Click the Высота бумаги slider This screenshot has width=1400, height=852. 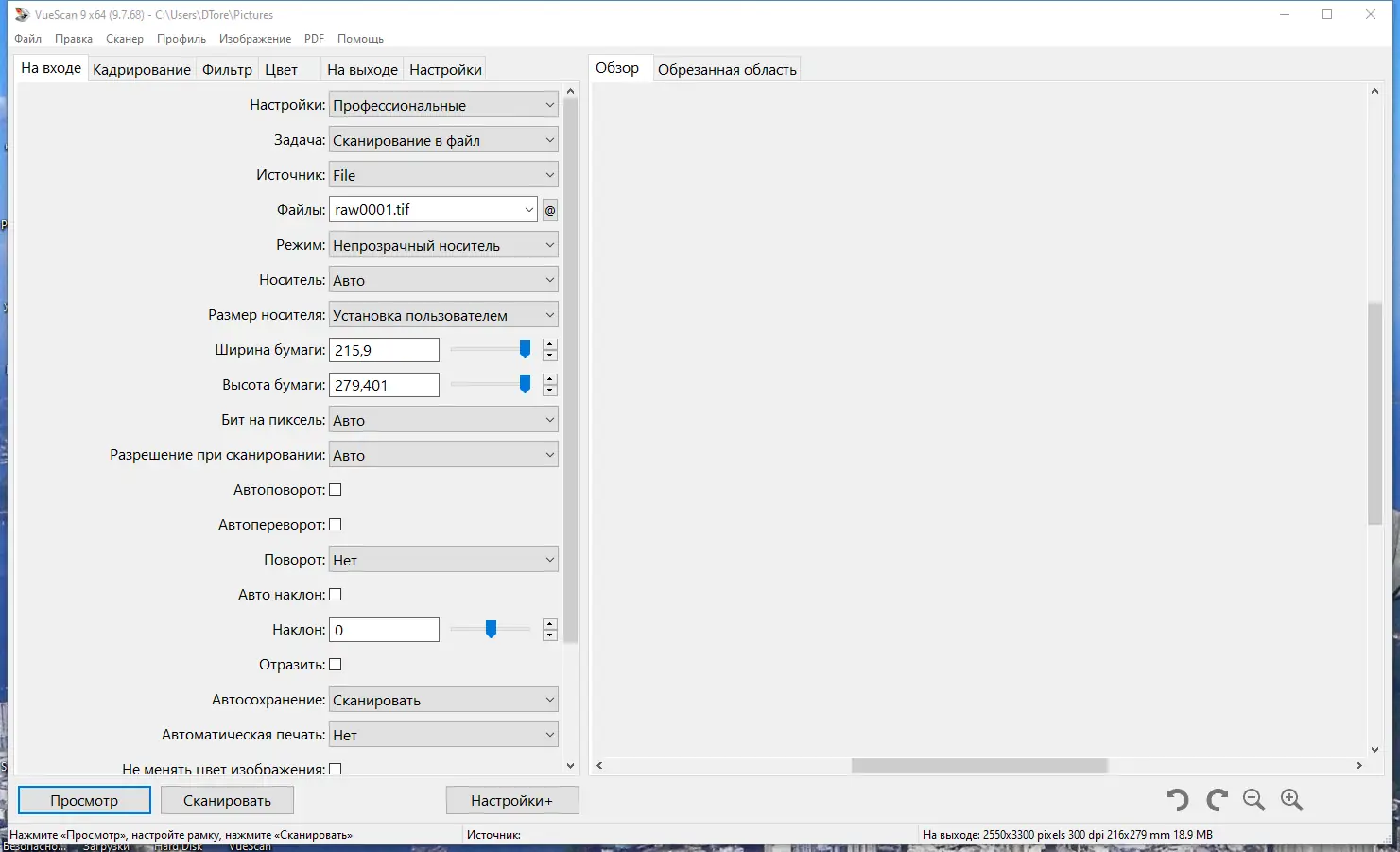(491, 385)
